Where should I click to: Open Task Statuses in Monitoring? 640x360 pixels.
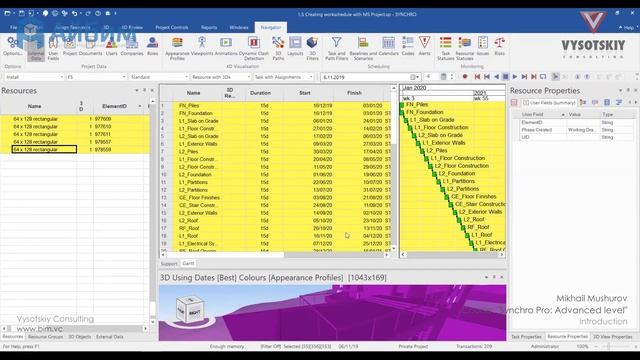[445, 48]
